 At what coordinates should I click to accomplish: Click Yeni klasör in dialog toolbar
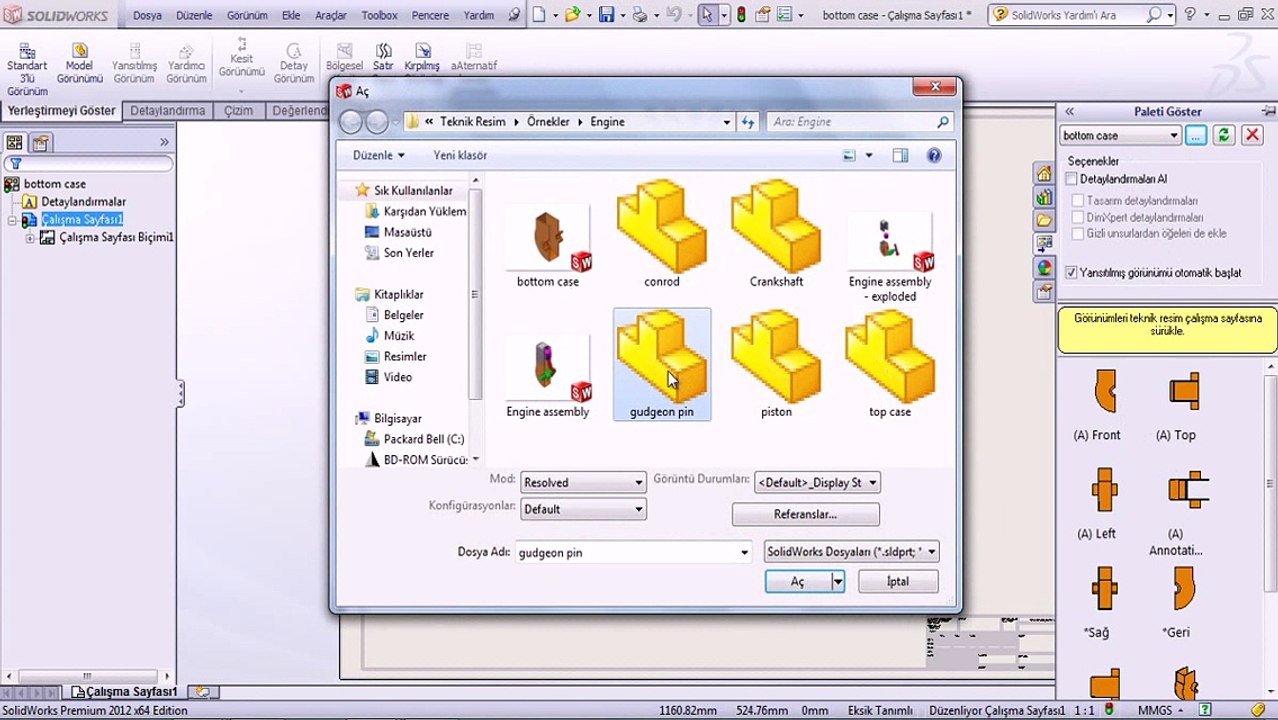(460, 155)
